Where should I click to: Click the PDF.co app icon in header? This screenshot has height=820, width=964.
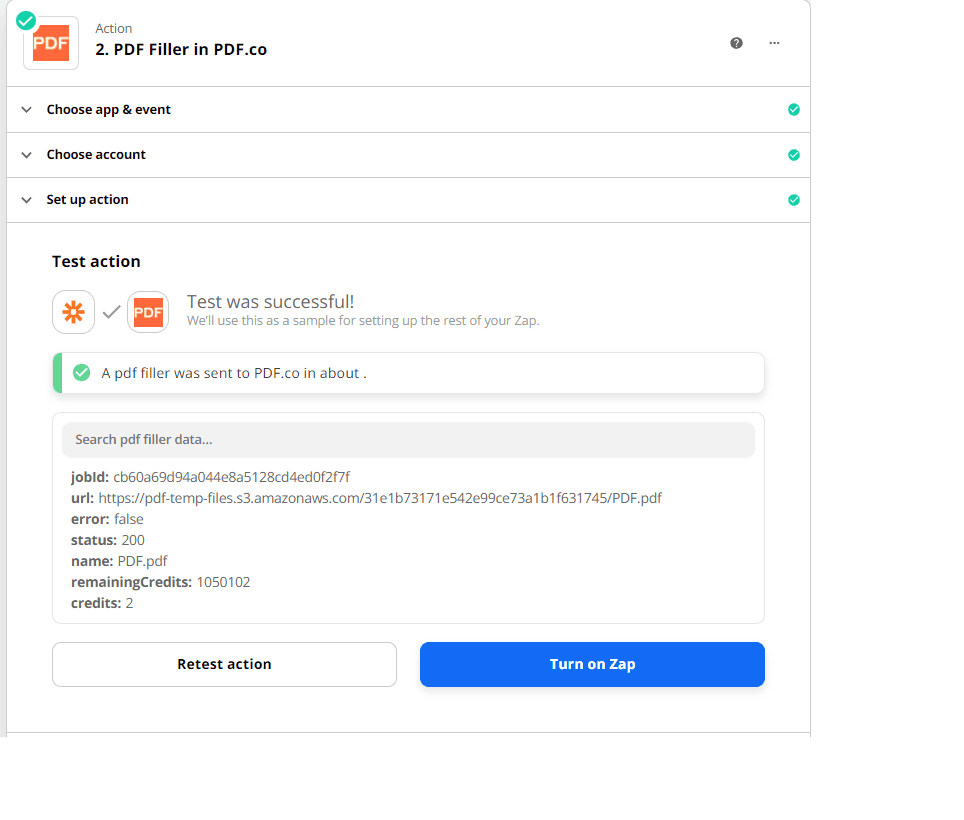point(51,44)
